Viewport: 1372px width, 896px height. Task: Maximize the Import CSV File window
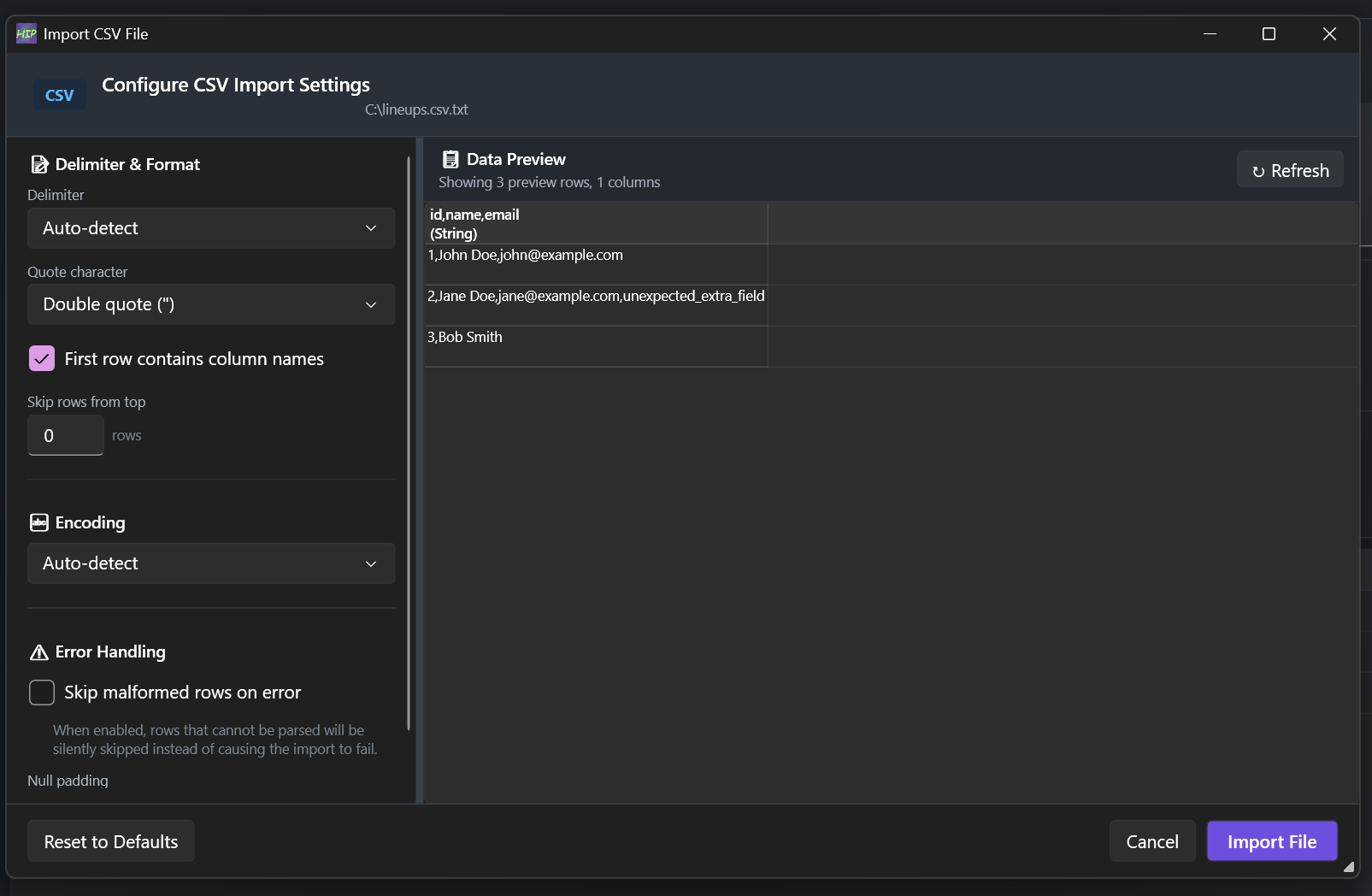click(x=1269, y=34)
